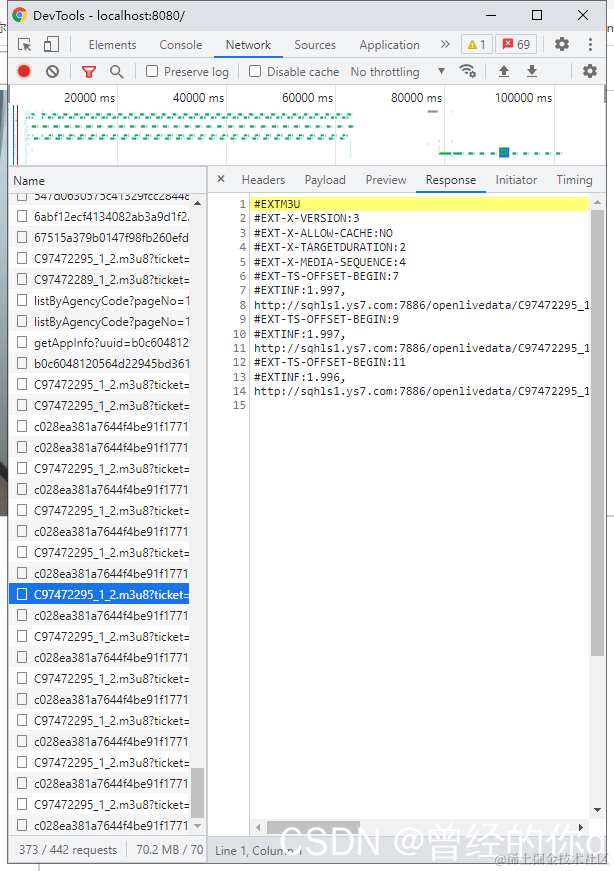
Task: Click the 373 / 442 requests status text
Action: click(68, 850)
